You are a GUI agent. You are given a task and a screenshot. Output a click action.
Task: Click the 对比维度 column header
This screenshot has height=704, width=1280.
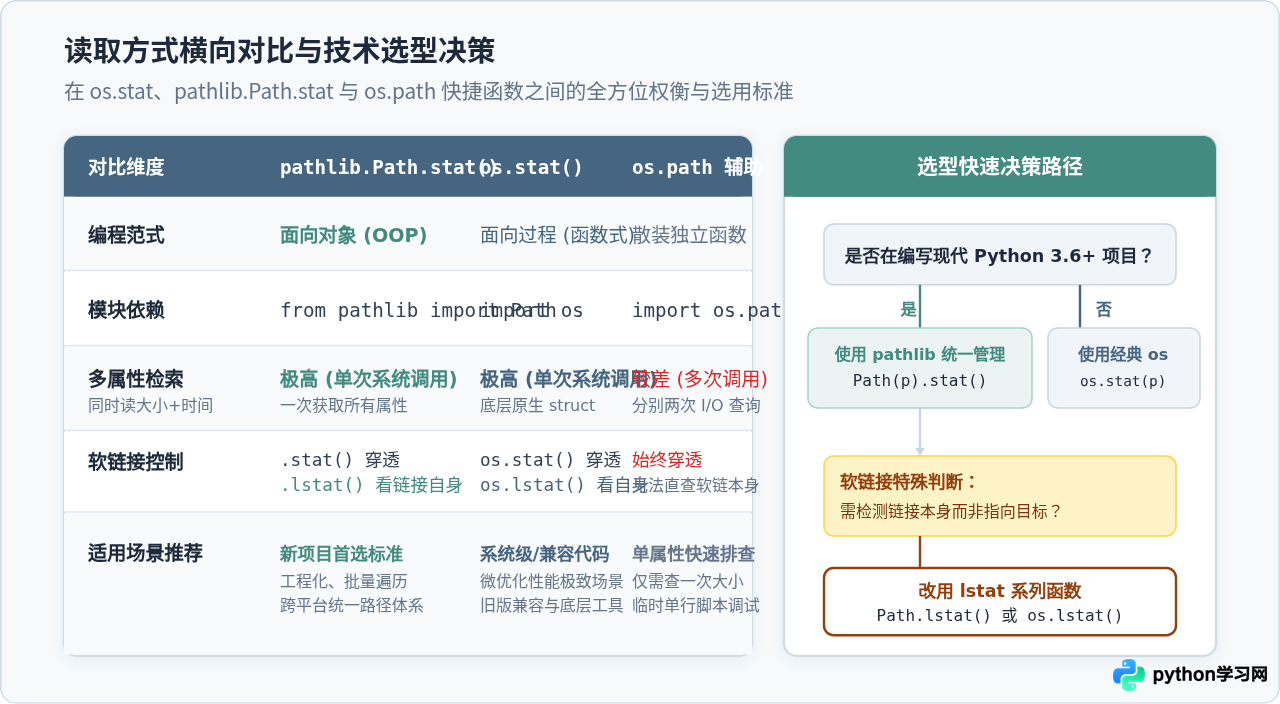126,167
